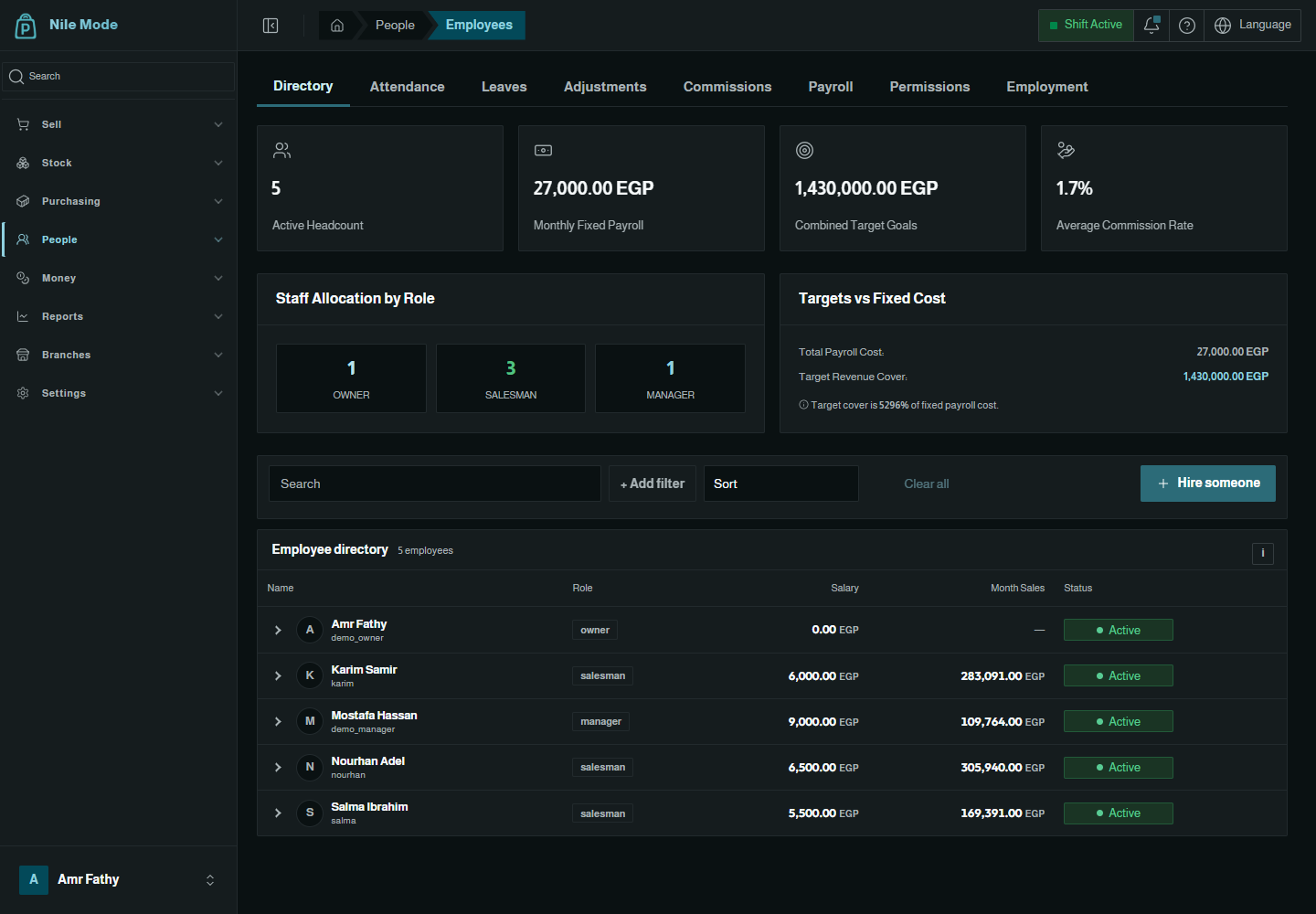Click the Add filter button
Viewport: 1316px width, 914px height.
[653, 484]
